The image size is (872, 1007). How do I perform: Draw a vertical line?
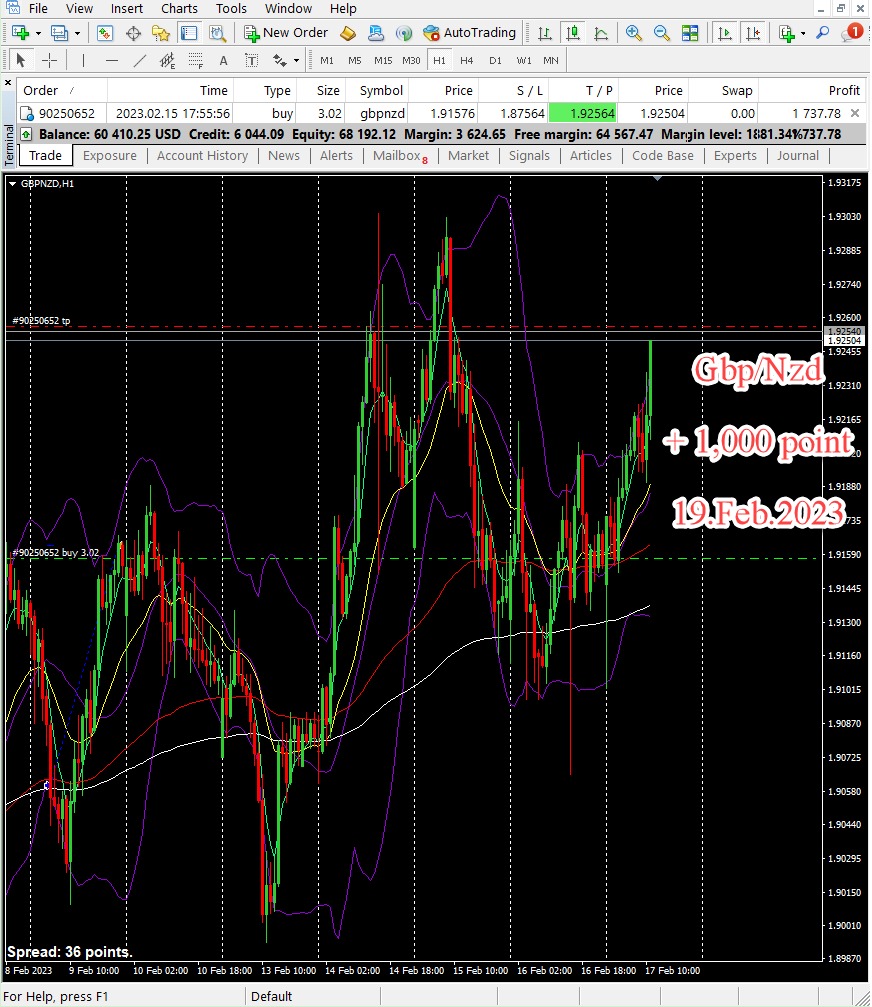tap(83, 60)
